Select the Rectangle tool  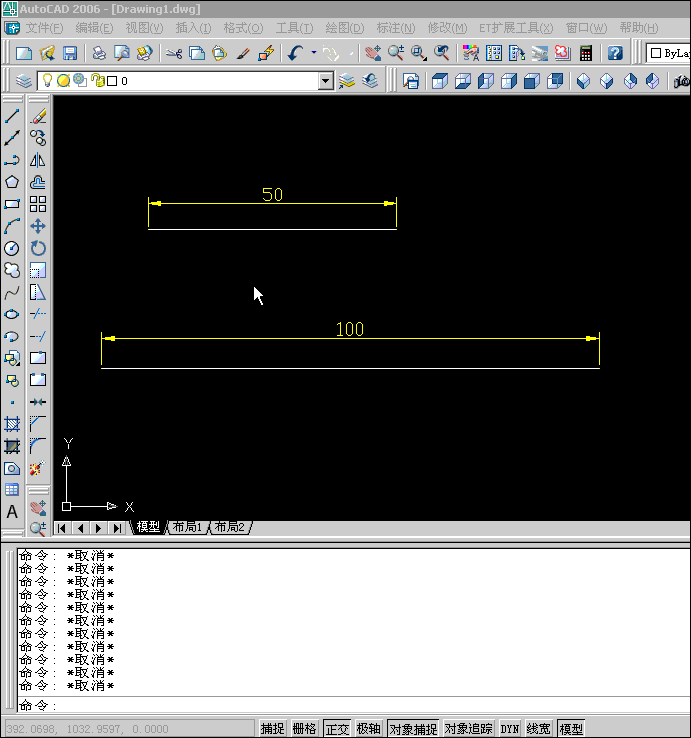tap(12, 204)
